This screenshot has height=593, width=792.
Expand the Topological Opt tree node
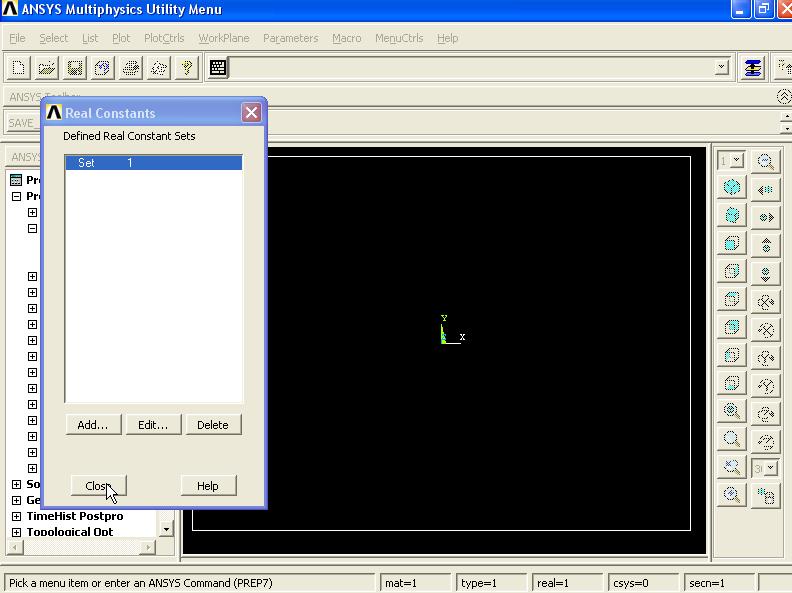click(16, 532)
